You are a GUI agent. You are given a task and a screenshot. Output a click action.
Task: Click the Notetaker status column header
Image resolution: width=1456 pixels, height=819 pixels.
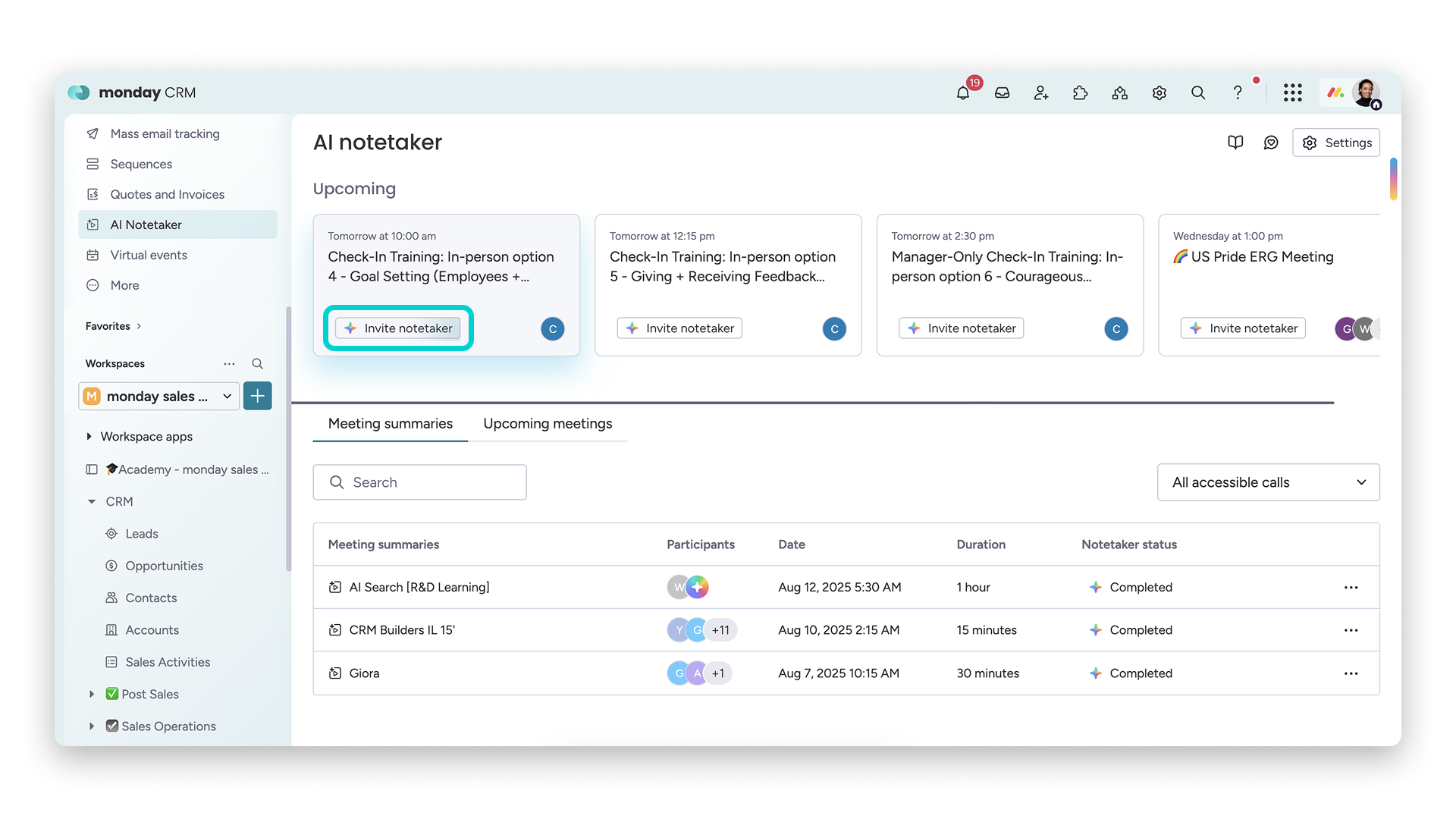tap(1129, 544)
